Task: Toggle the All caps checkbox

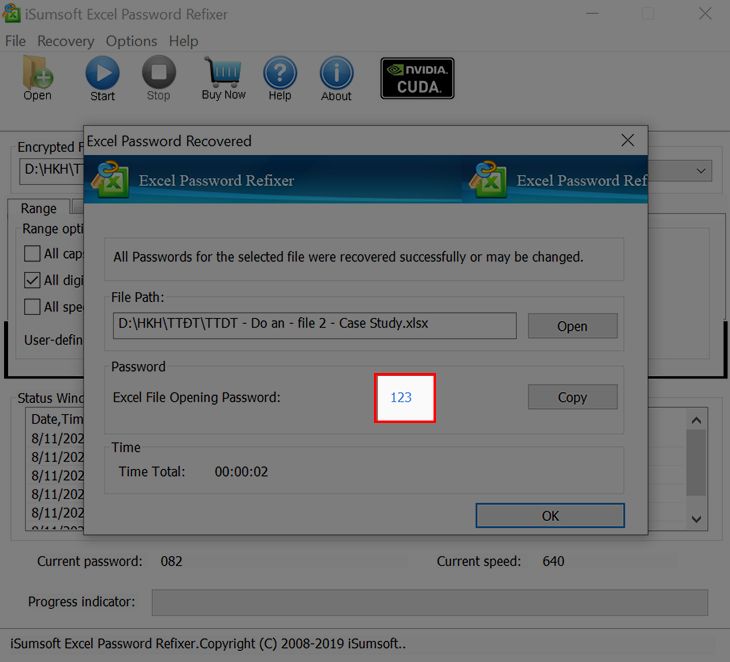Action: (x=33, y=254)
